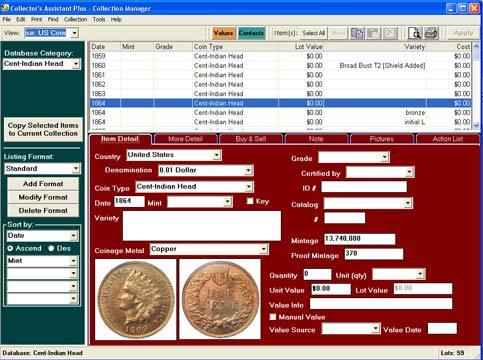
Task: Enable the Manual Value checkbox
Action: coord(273,317)
